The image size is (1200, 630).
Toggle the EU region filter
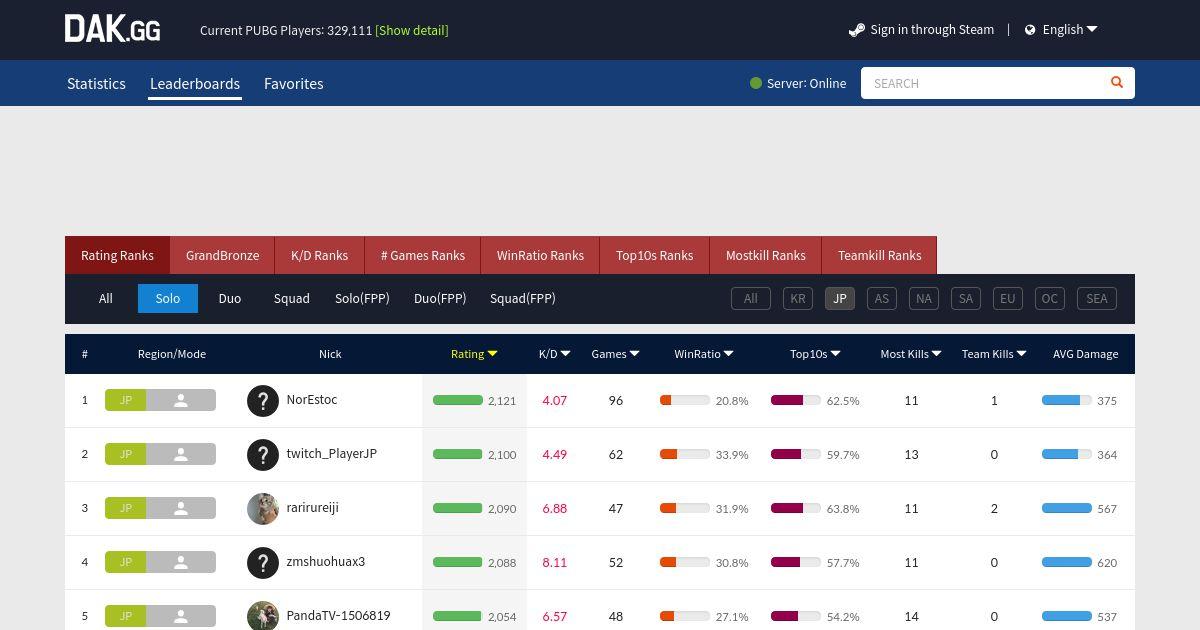pos(1008,298)
